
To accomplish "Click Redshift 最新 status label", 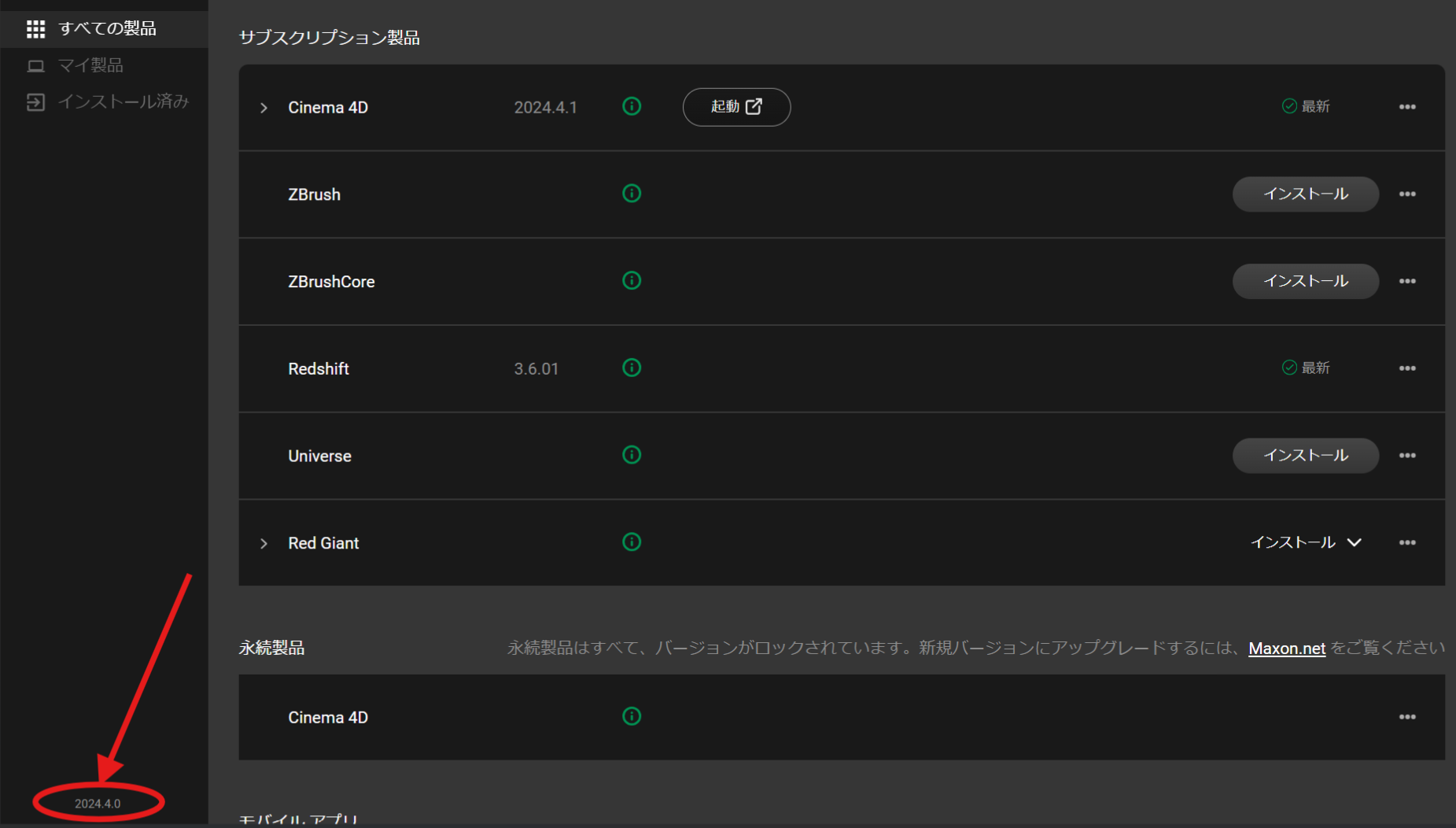I will [1306, 368].
